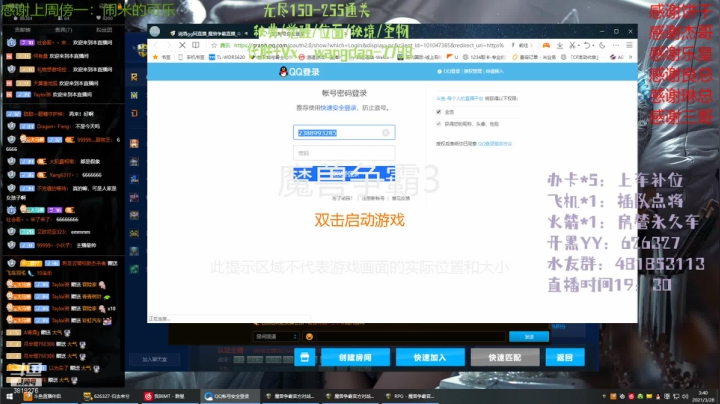This screenshot has height=404, width=720.
Task: Click the QQ penguin logo
Action: [283, 72]
